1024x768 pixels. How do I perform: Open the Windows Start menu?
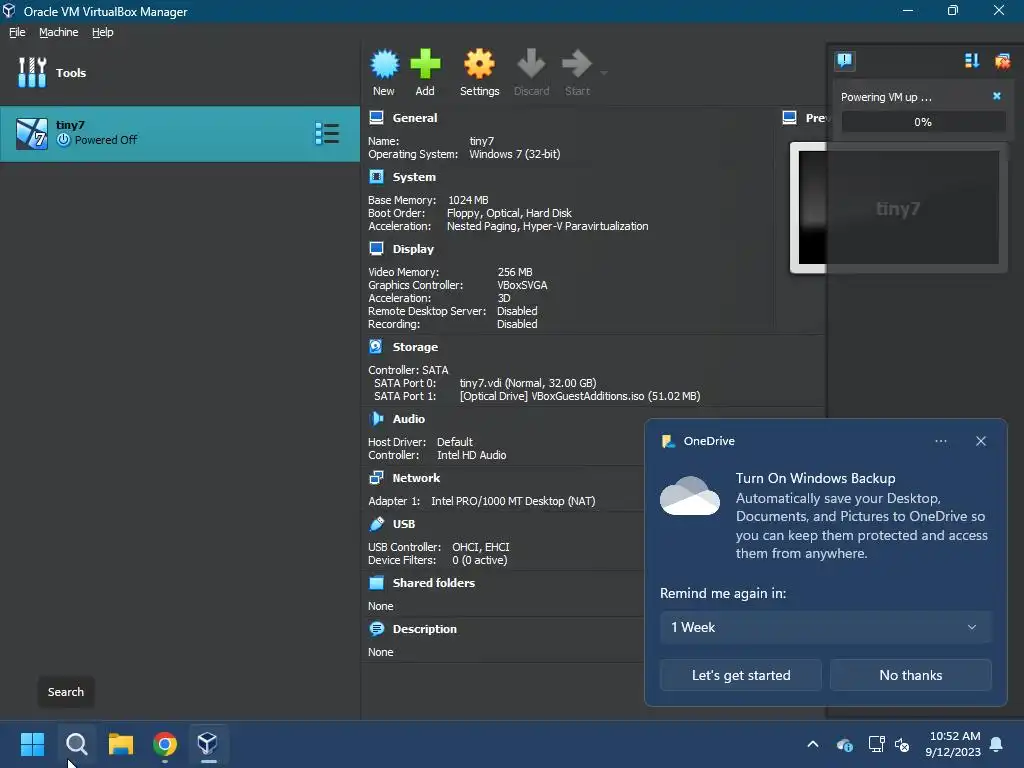(32, 744)
